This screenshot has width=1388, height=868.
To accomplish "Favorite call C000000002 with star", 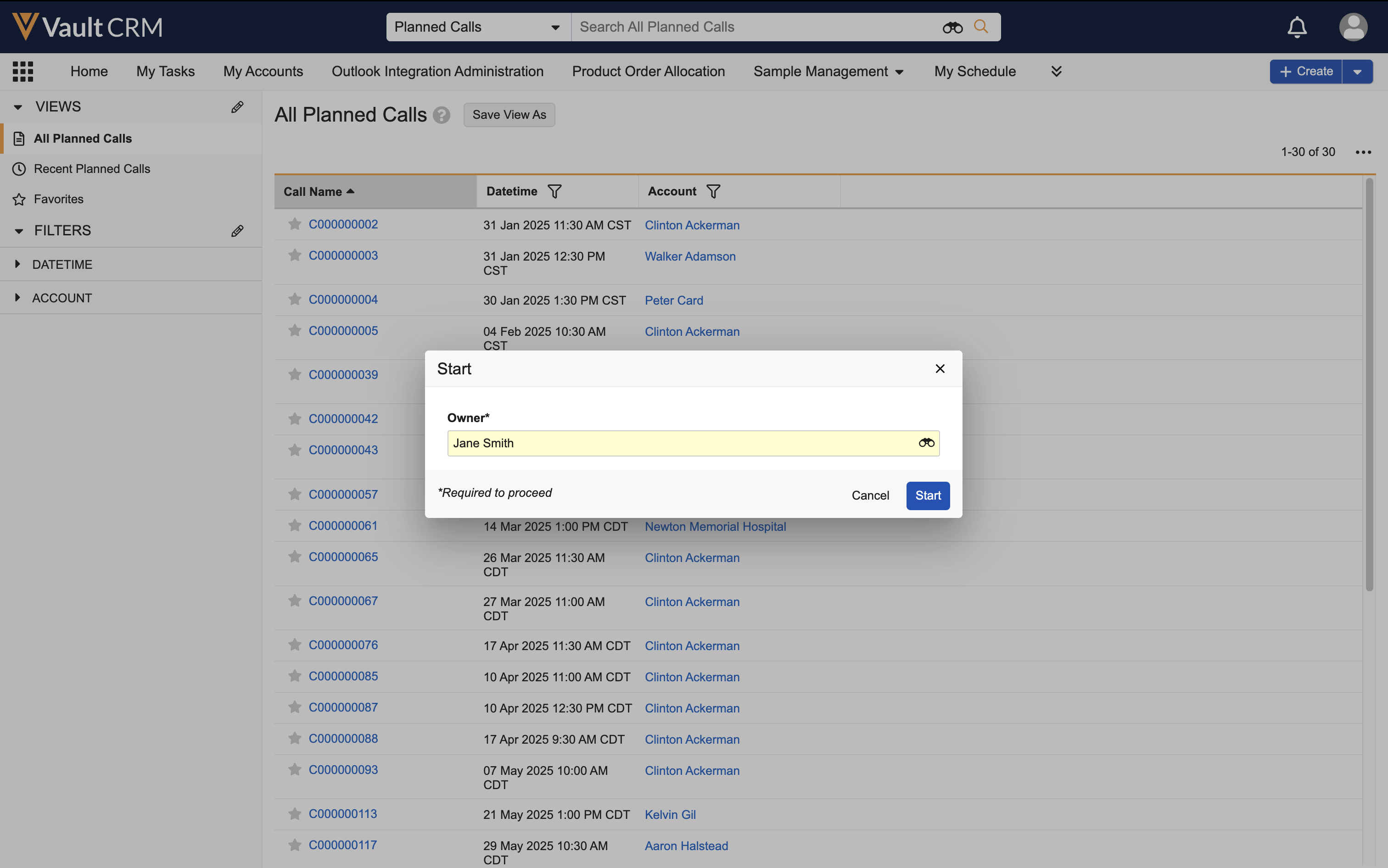I will click(x=295, y=224).
